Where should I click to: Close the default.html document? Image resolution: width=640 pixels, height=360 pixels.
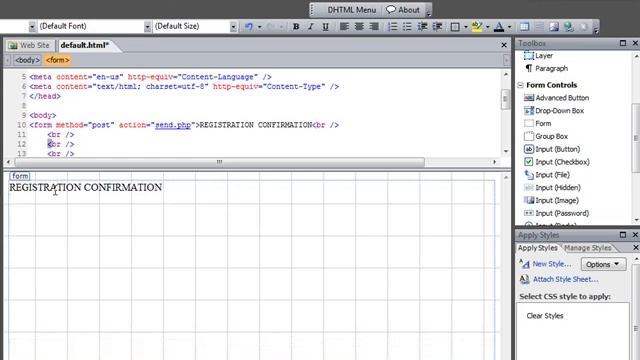point(504,45)
